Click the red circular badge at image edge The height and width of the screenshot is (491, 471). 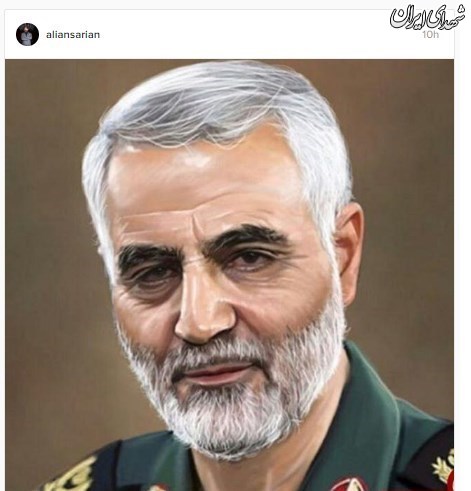pos(451,481)
